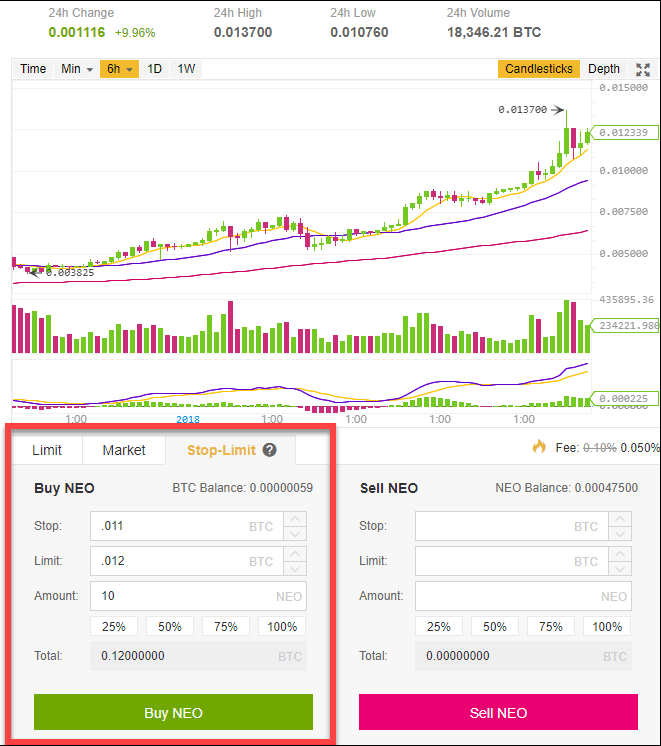Select the Time chart view

[33, 69]
